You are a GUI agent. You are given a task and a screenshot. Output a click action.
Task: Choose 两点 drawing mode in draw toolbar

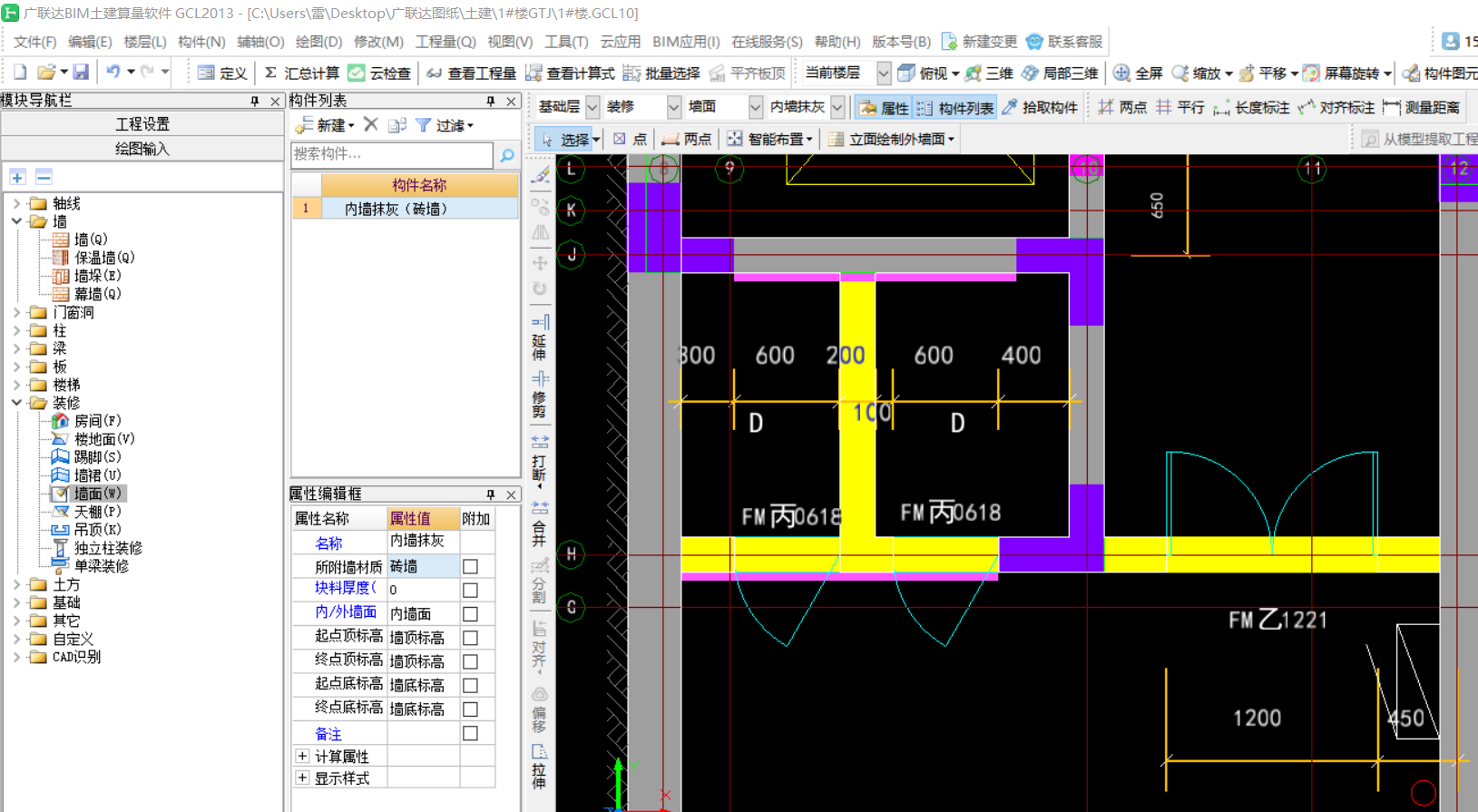click(686, 139)
